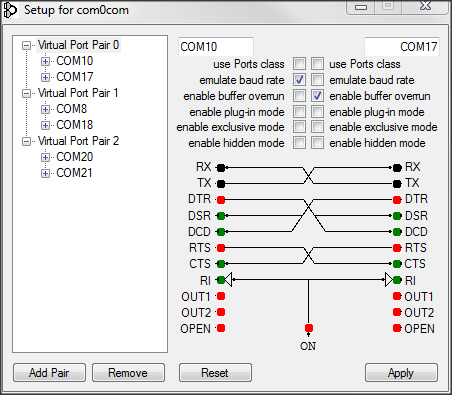Collapse Virtual Port Pair 0 node
Viewport: 452px width, 395px height.
(x=26, y=45)
